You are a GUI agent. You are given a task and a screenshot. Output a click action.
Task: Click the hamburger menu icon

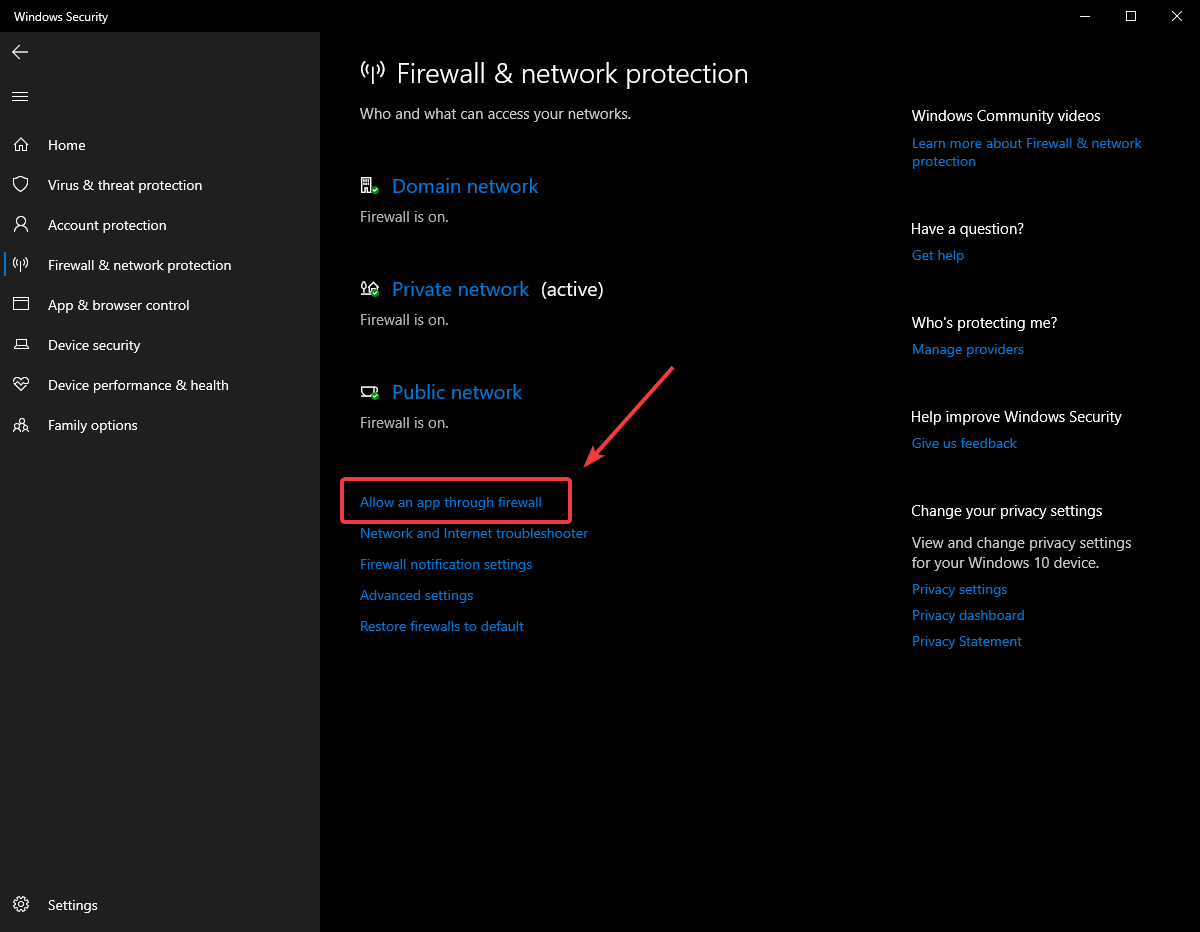tap(19, 96)
